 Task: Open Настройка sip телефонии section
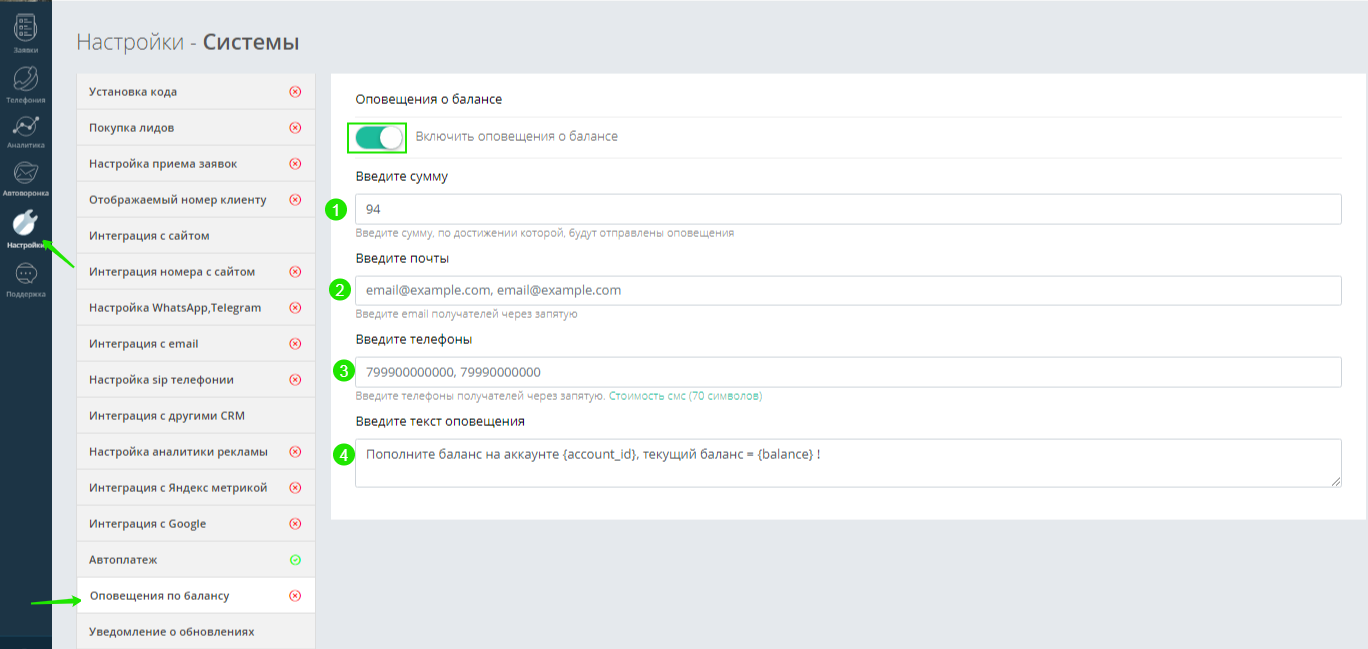tap(196, 380)
